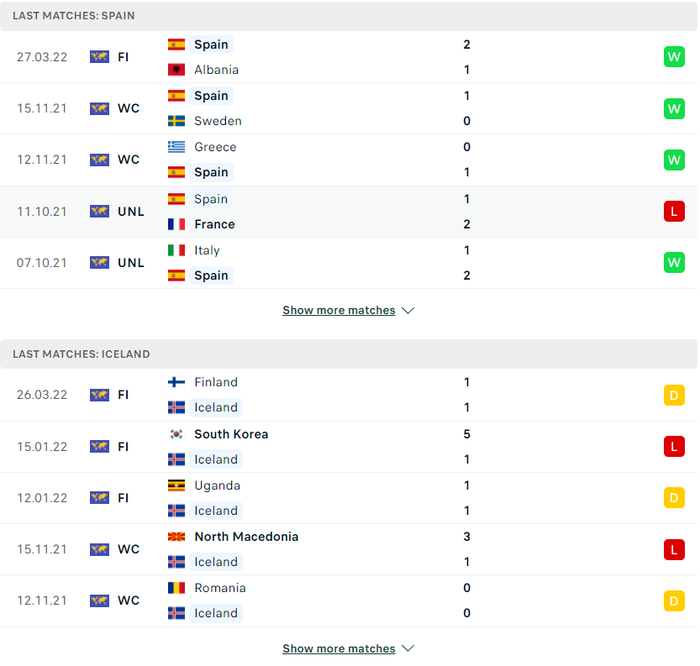Click the world competition icon next to 27.03.22
Image resolution: width=700 pixels, height=666 pixels.
pyautogui.click(x=99, y=57)
